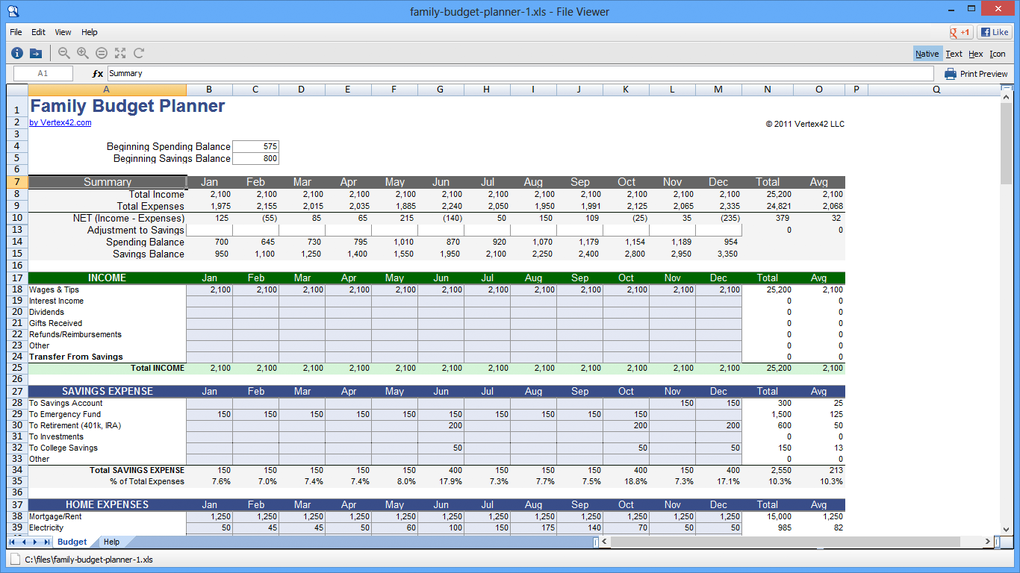Viewport: 1020px width, 573px height.
Task: Click the SAVINGS EXPENSE section header
Action: point(107,392)
